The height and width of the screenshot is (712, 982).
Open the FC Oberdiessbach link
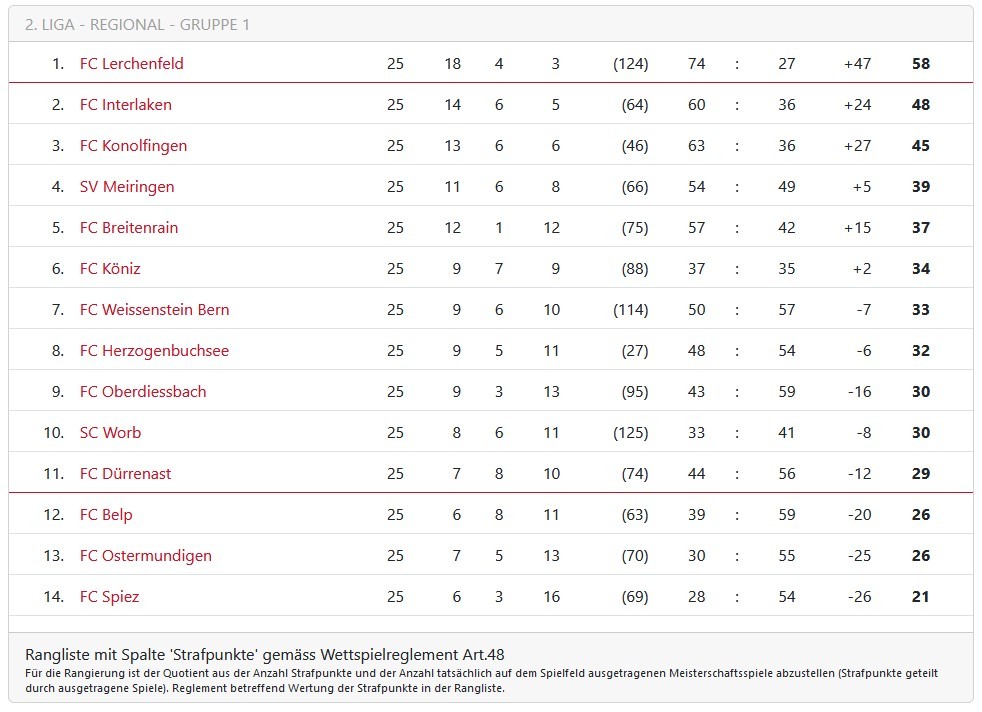pyautogui.click(x=143, y=391)
